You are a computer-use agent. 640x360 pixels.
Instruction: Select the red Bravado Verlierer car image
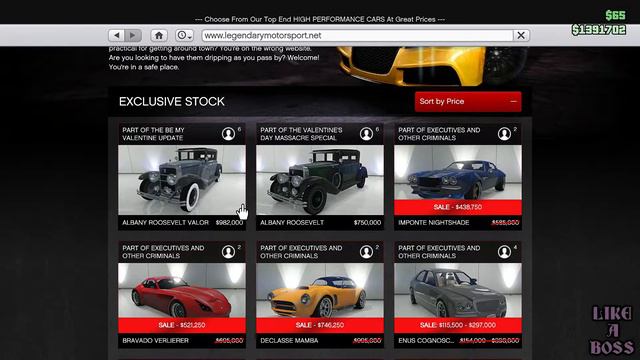182,291
